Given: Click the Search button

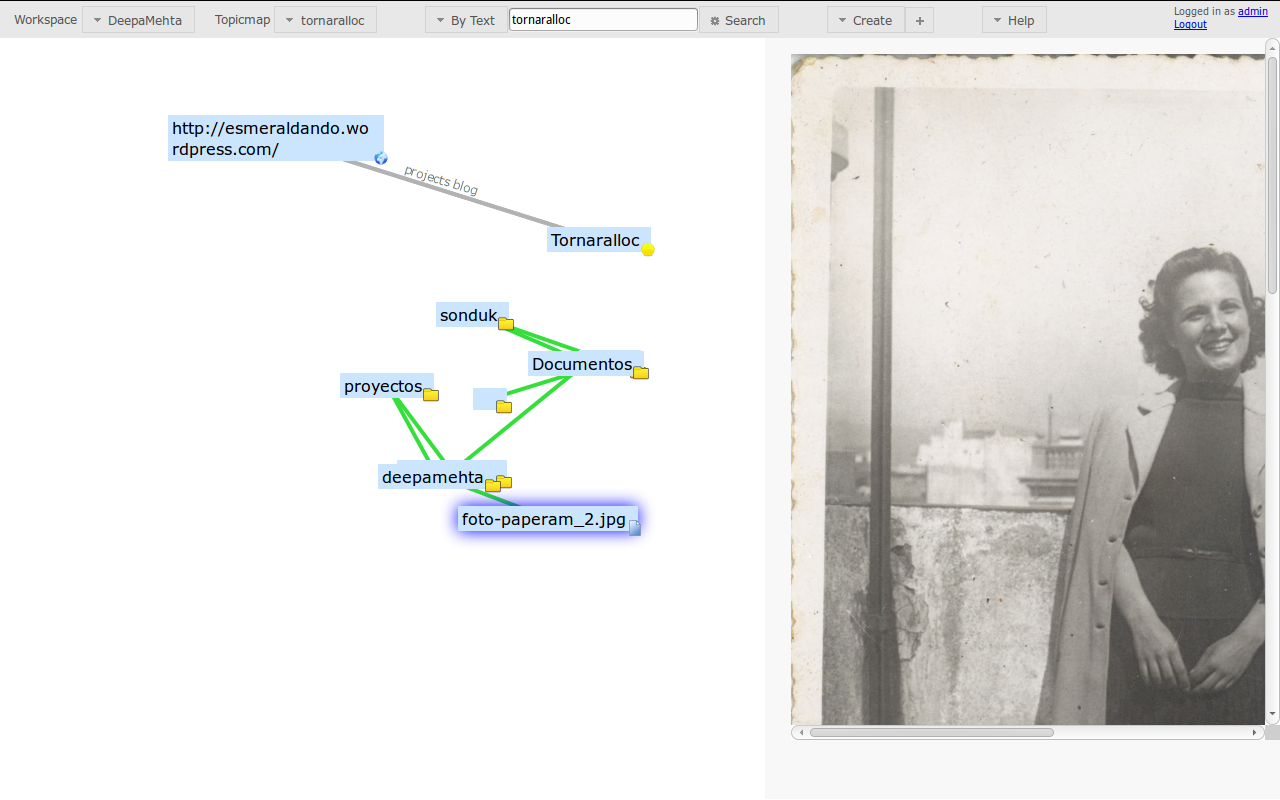Looking at the screenshot, I should [x=738, y=20].
